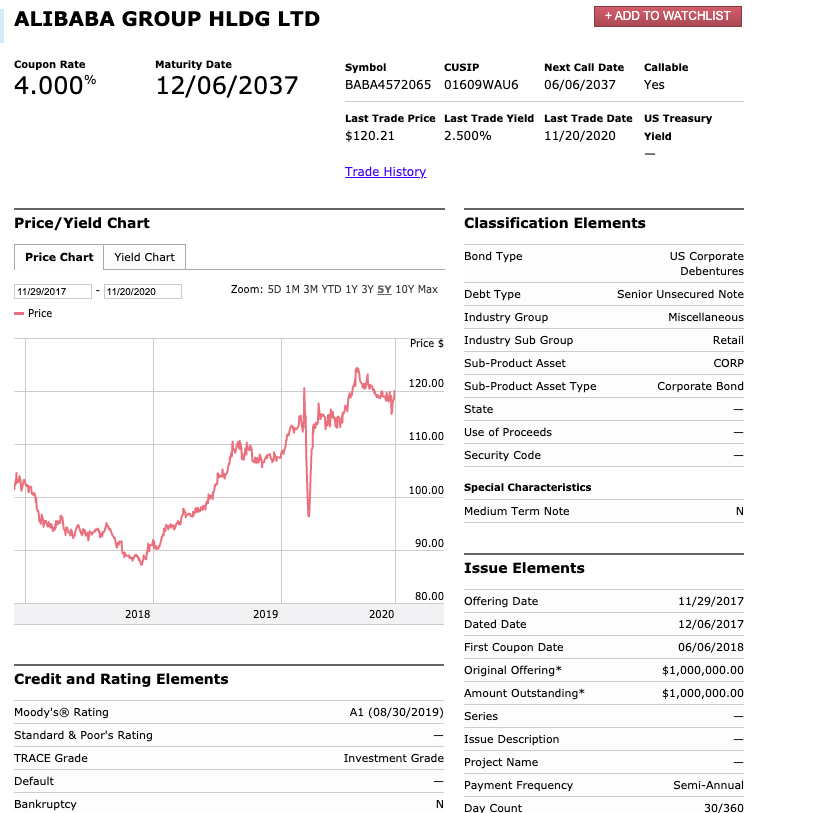Click the 2019 label on the chart axis
821x813 pixels.
(265, 614)
